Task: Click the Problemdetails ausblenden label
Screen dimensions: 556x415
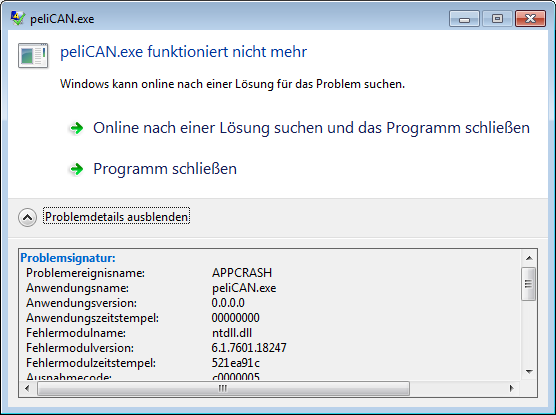Action: tap(116, 216)
